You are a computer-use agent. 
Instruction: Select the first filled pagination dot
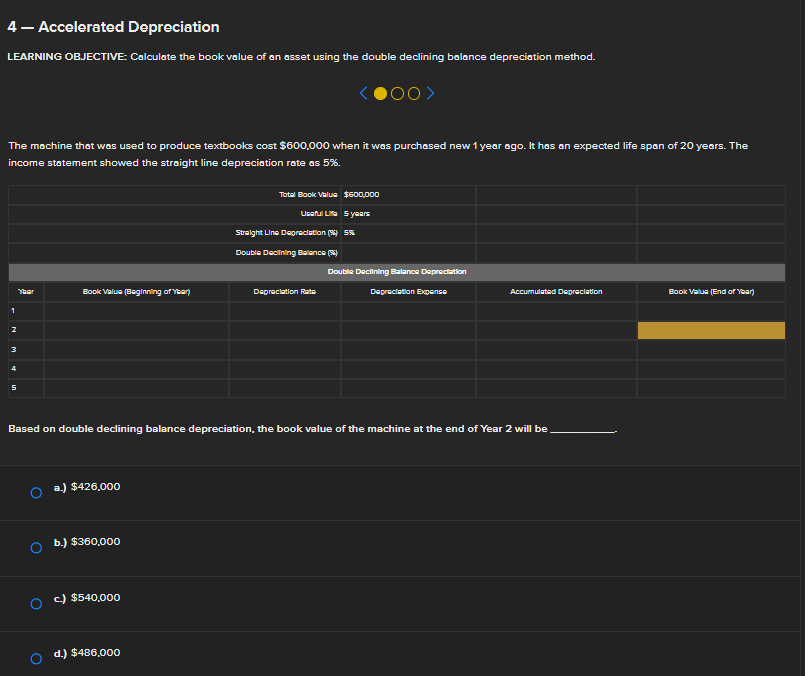(380, 93)
